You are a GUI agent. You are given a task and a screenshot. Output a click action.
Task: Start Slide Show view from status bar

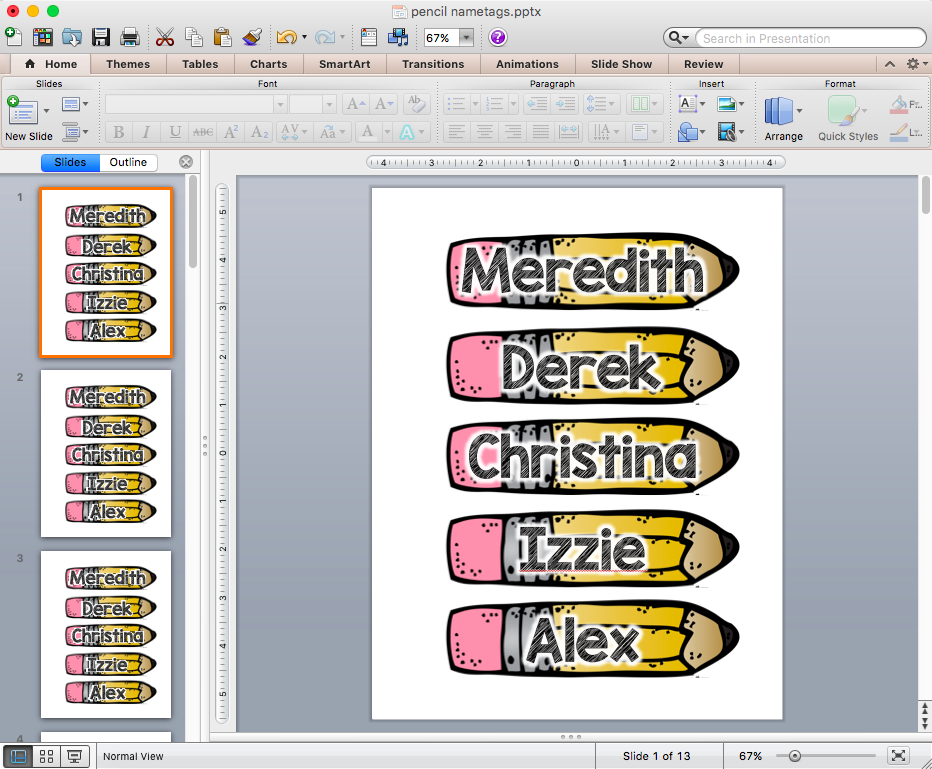coord(74,757)
